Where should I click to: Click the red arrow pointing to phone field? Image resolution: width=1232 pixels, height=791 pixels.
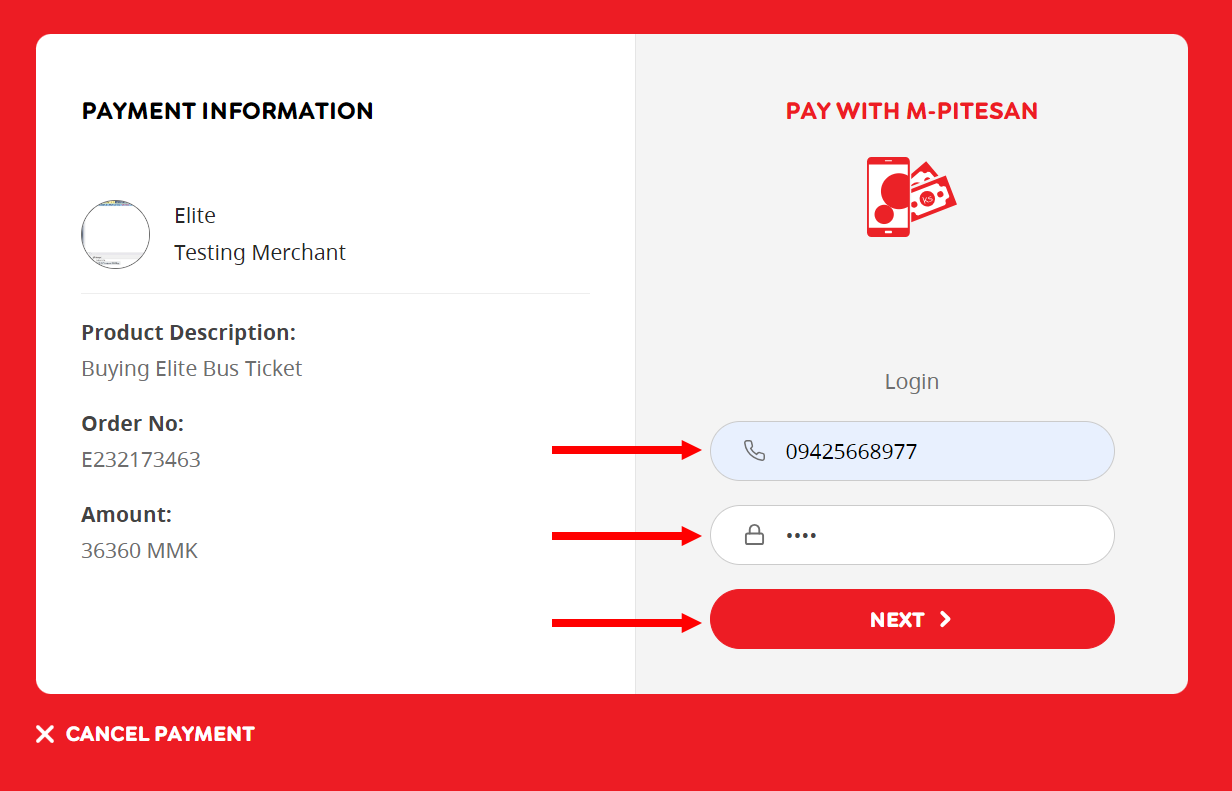[x=626, y=450]
